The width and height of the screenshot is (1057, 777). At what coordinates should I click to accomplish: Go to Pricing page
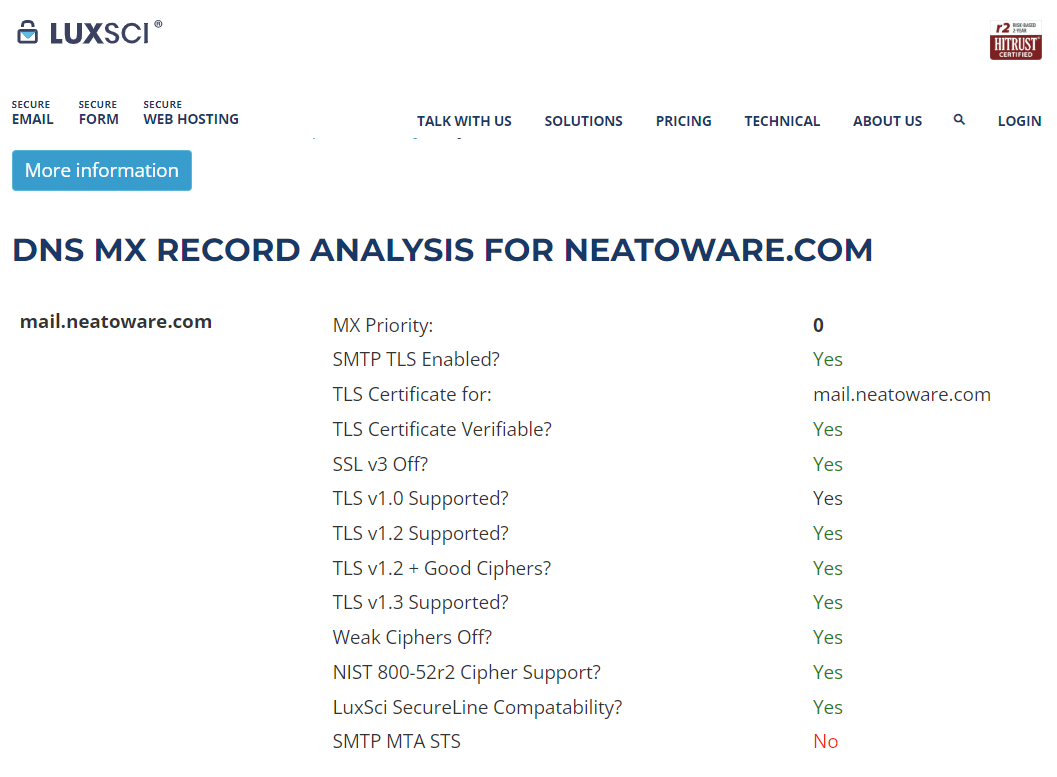pyautogui.click(x=684, y=121)
